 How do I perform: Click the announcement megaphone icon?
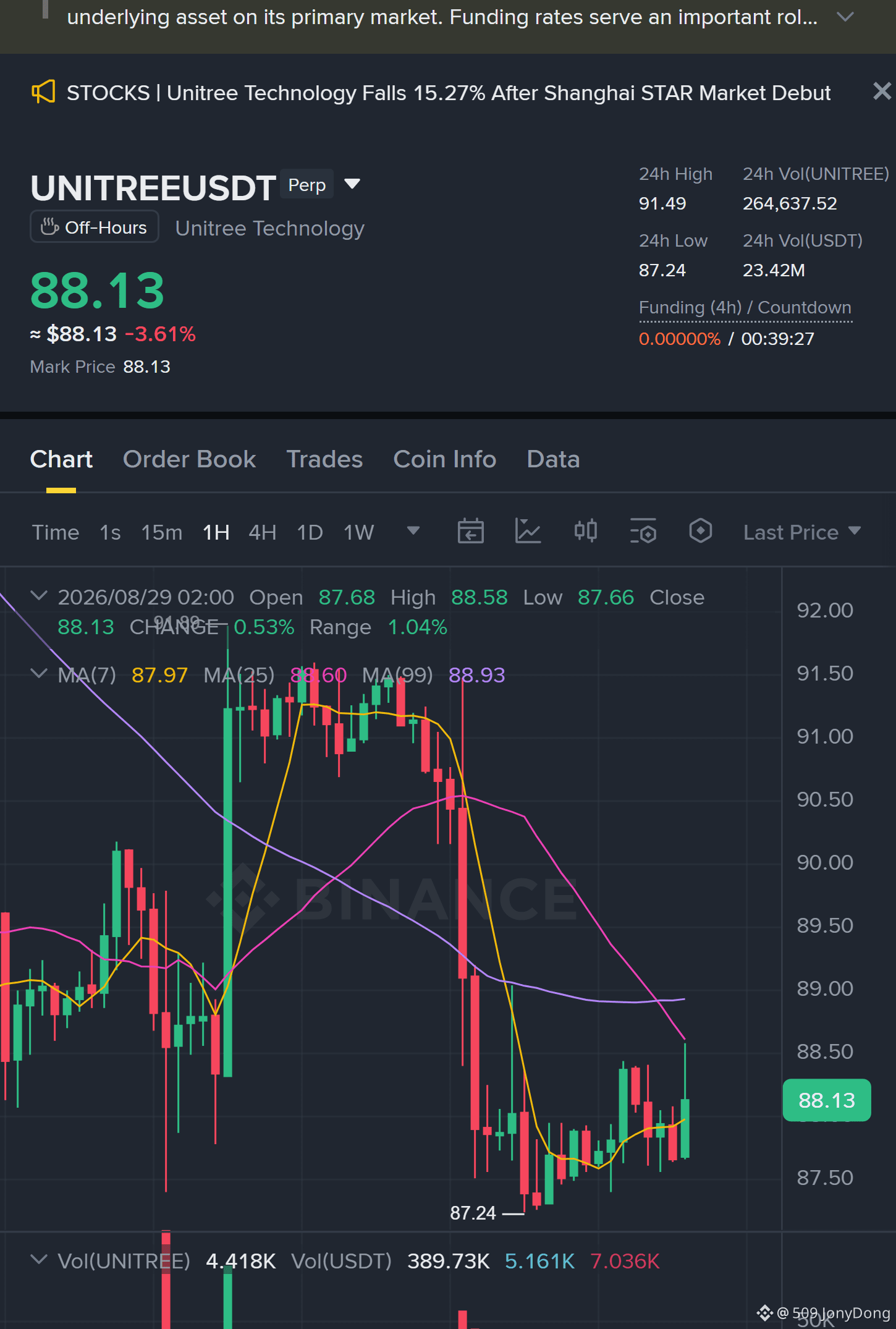(x=43, y=92)
